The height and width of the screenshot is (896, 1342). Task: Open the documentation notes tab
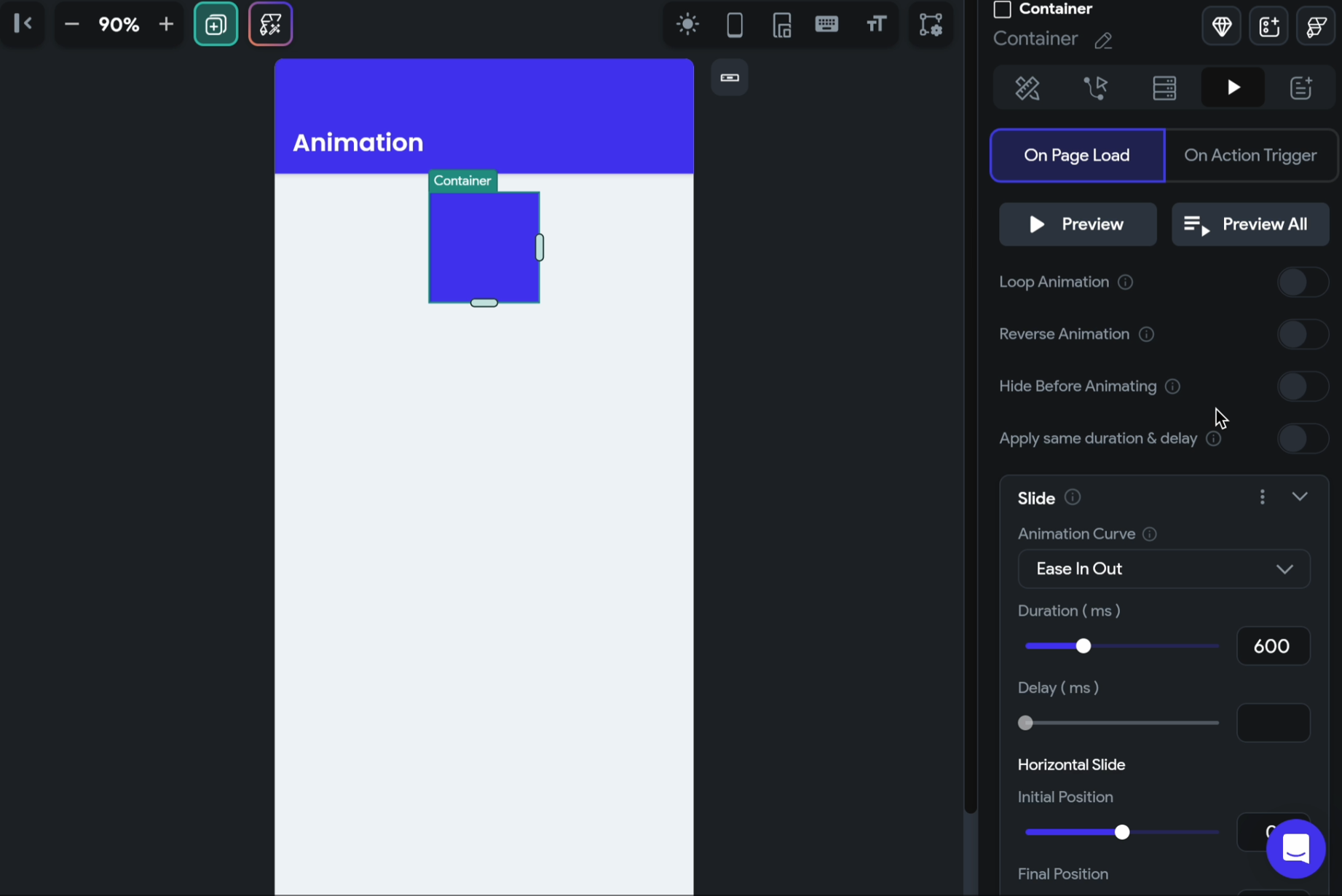1301,88
